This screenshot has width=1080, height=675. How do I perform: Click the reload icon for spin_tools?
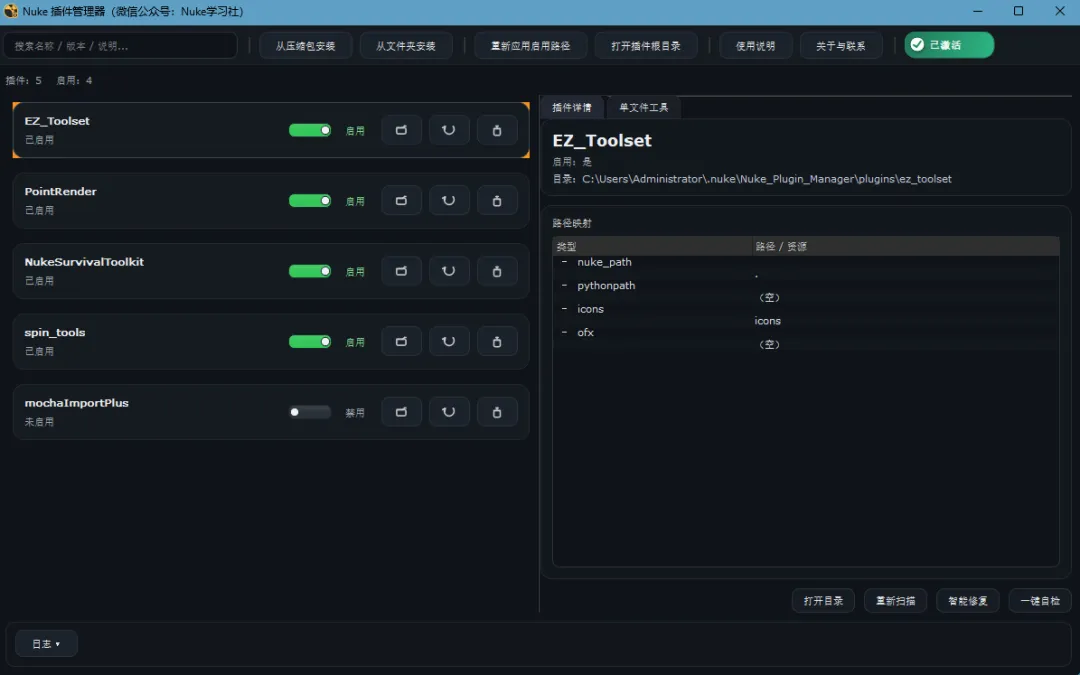click(449, 342)
